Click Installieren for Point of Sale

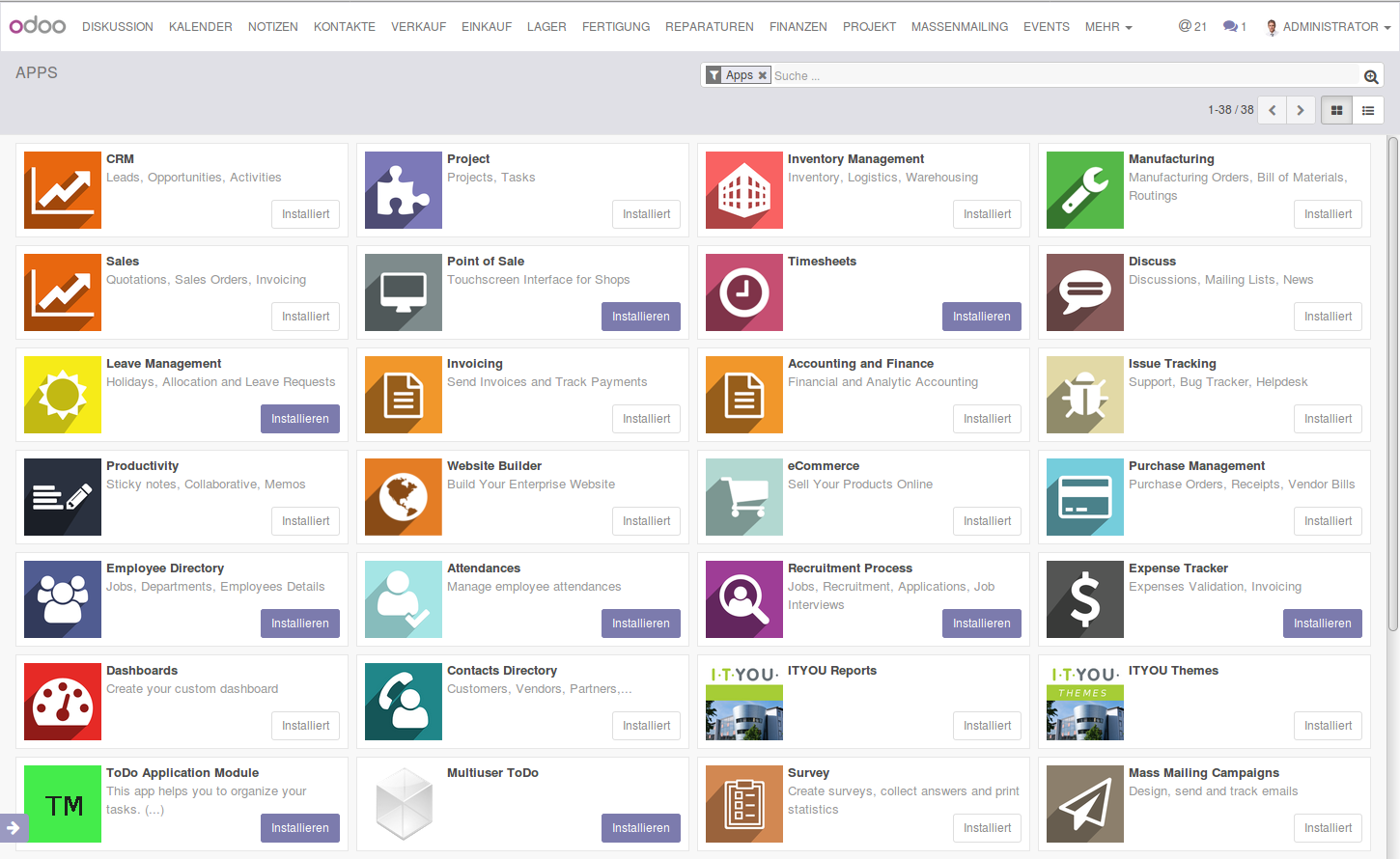click(x=641, y=317)
